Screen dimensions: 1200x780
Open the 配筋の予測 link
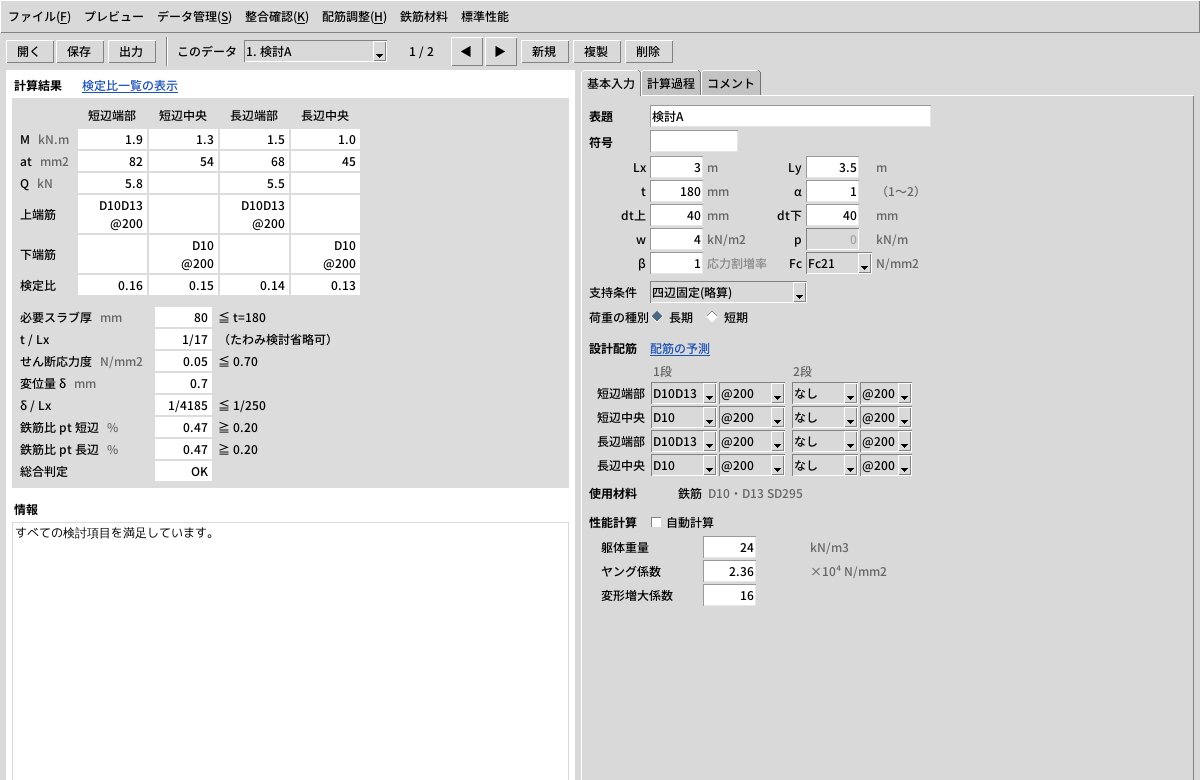(x=680, y=348)
